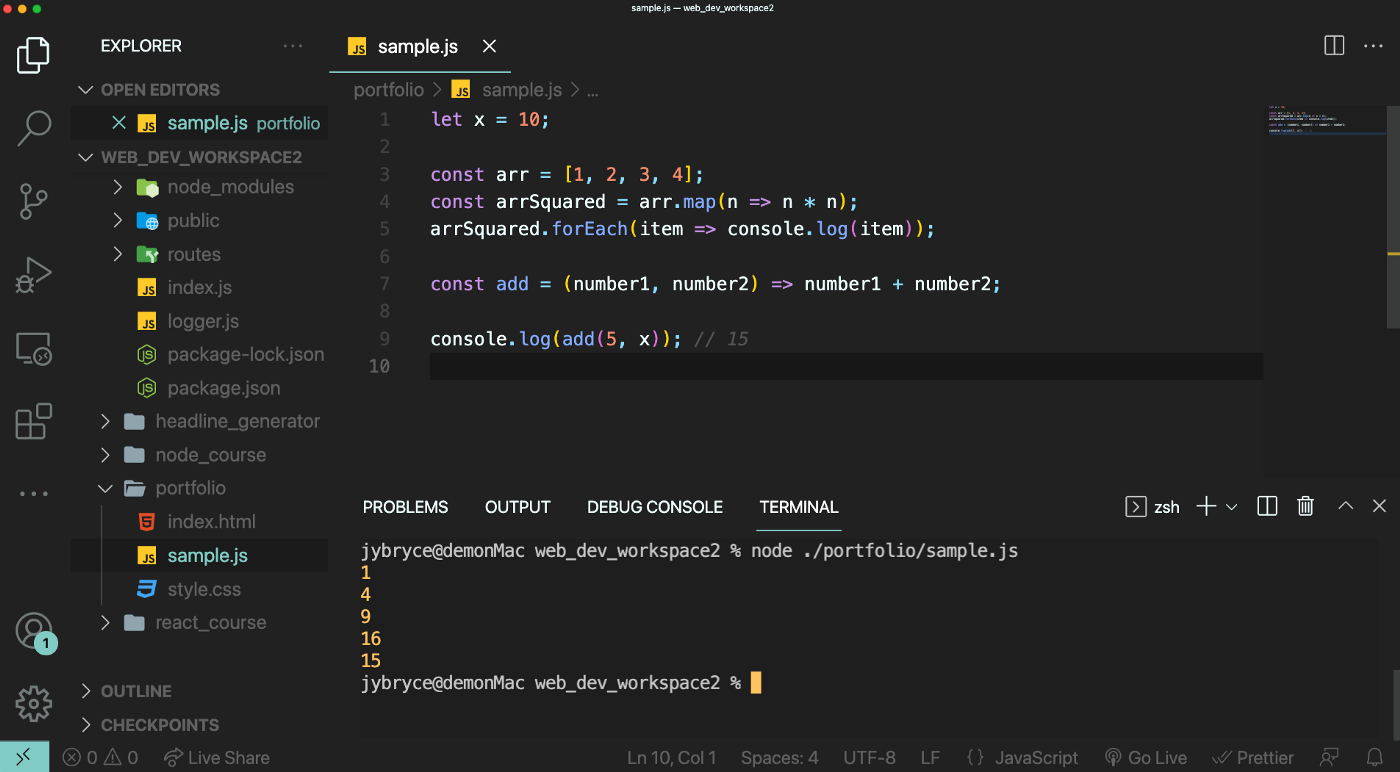
Task: Open the Search view in activity bar
Action: click(x=33, y=128)
